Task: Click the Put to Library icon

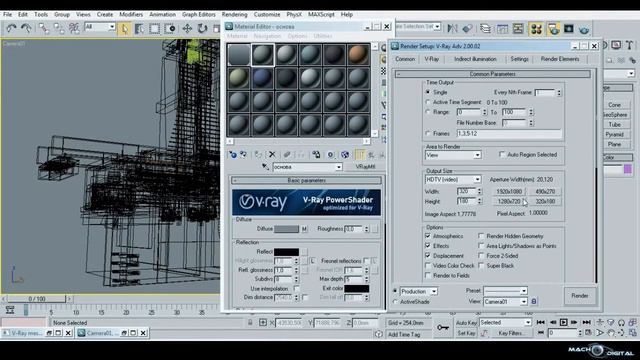Action: pos(316,154)
